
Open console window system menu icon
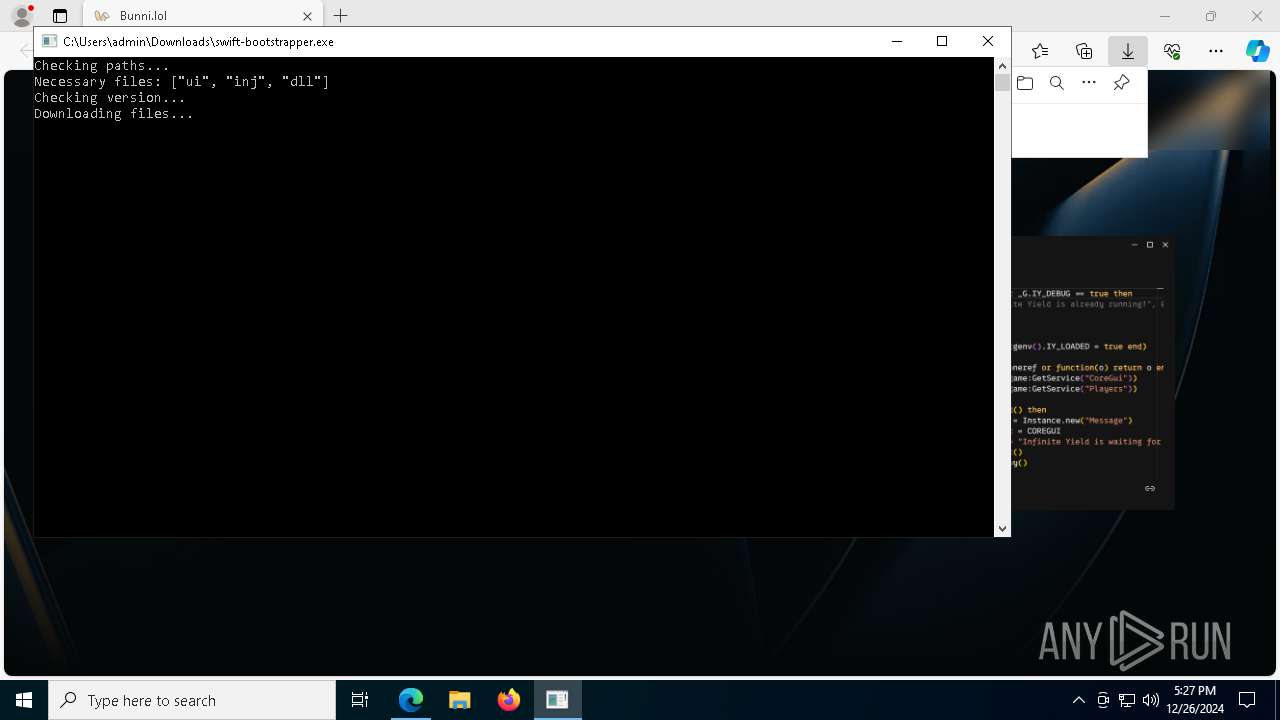[48, 41]
